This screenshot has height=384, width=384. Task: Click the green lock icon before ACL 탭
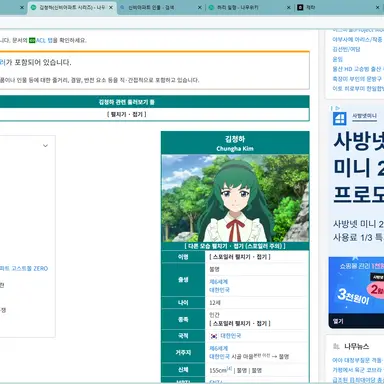(x=32, y=40)
